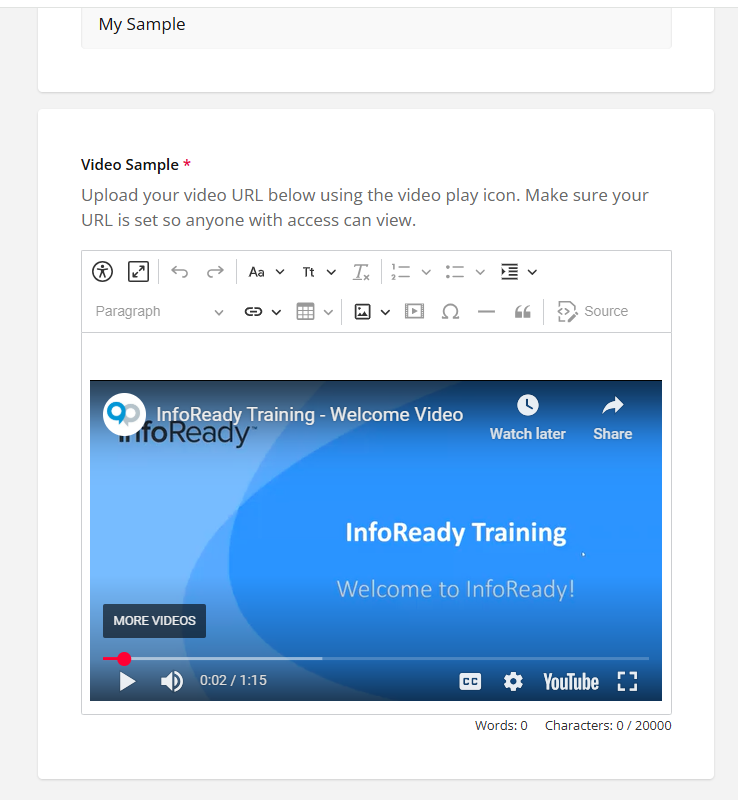
Task: Open the InfoReady Training - Welcome Video title
Action: [310, 414]
